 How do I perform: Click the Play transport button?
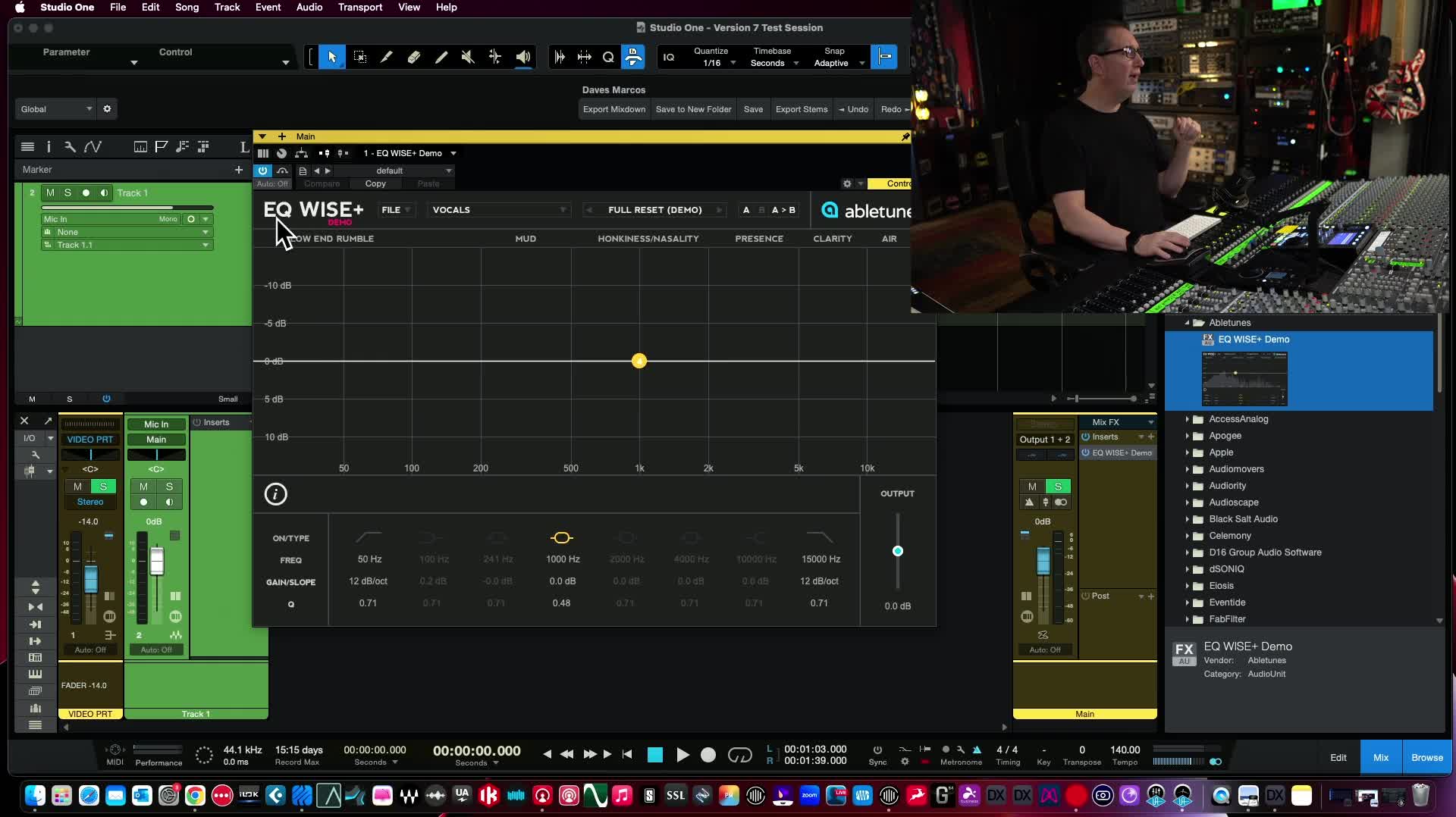pyautogui.click(x=682, y=755)
